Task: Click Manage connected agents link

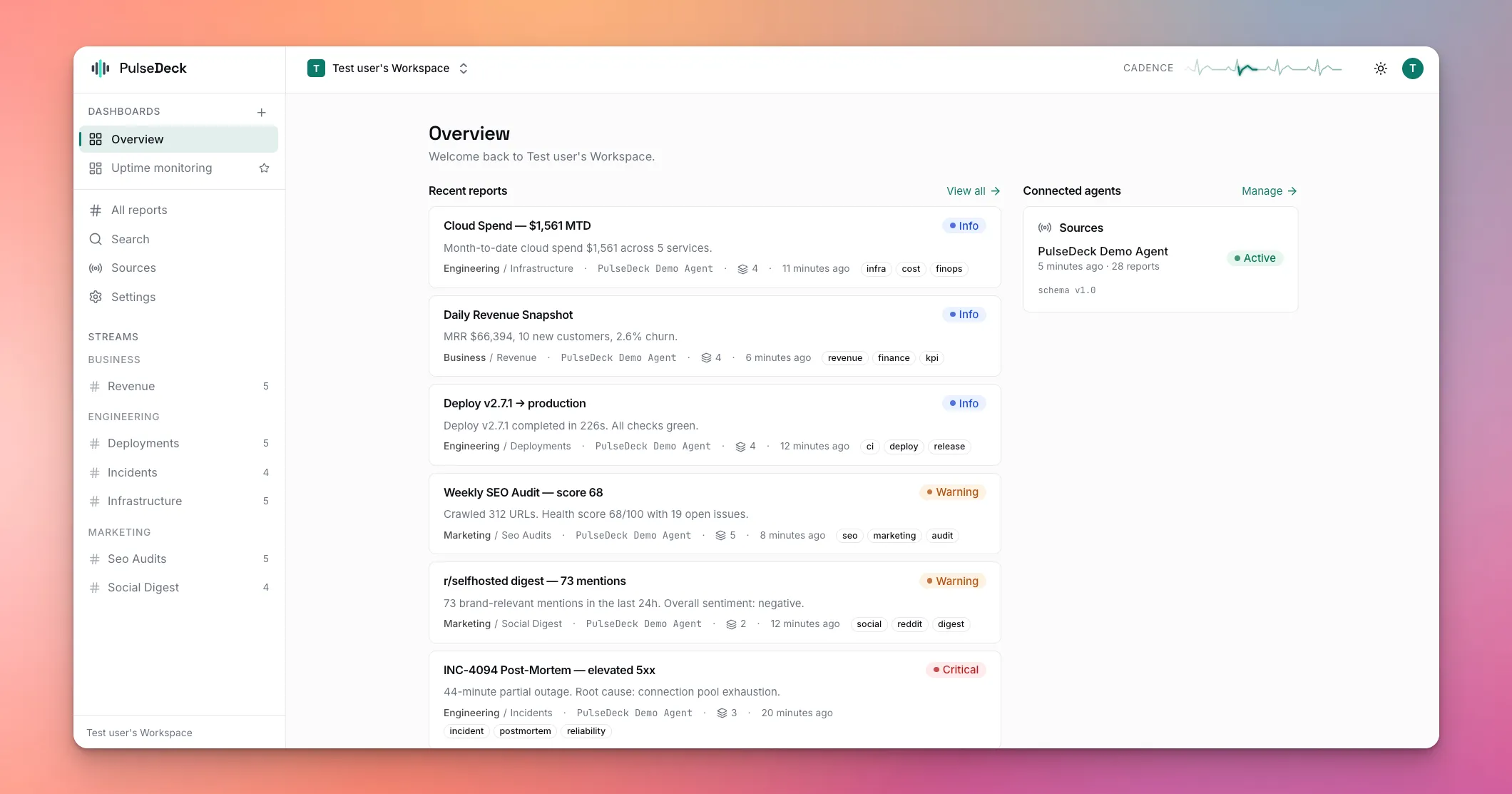Action: [1270, 191]
